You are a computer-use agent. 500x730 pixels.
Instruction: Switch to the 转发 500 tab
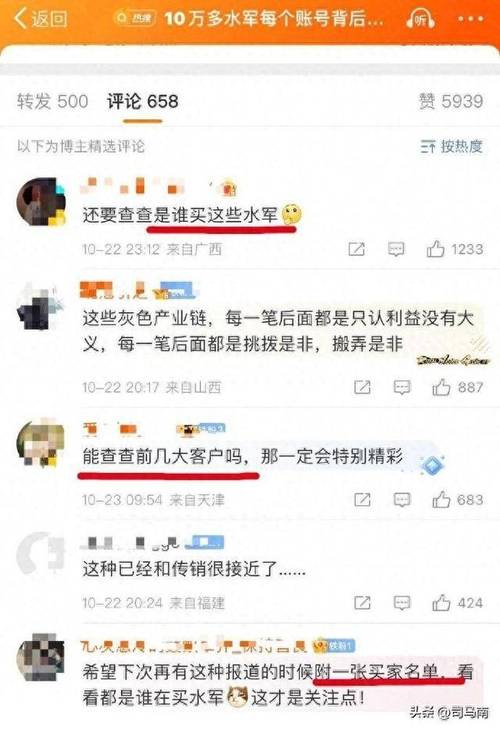click(53, 101)
